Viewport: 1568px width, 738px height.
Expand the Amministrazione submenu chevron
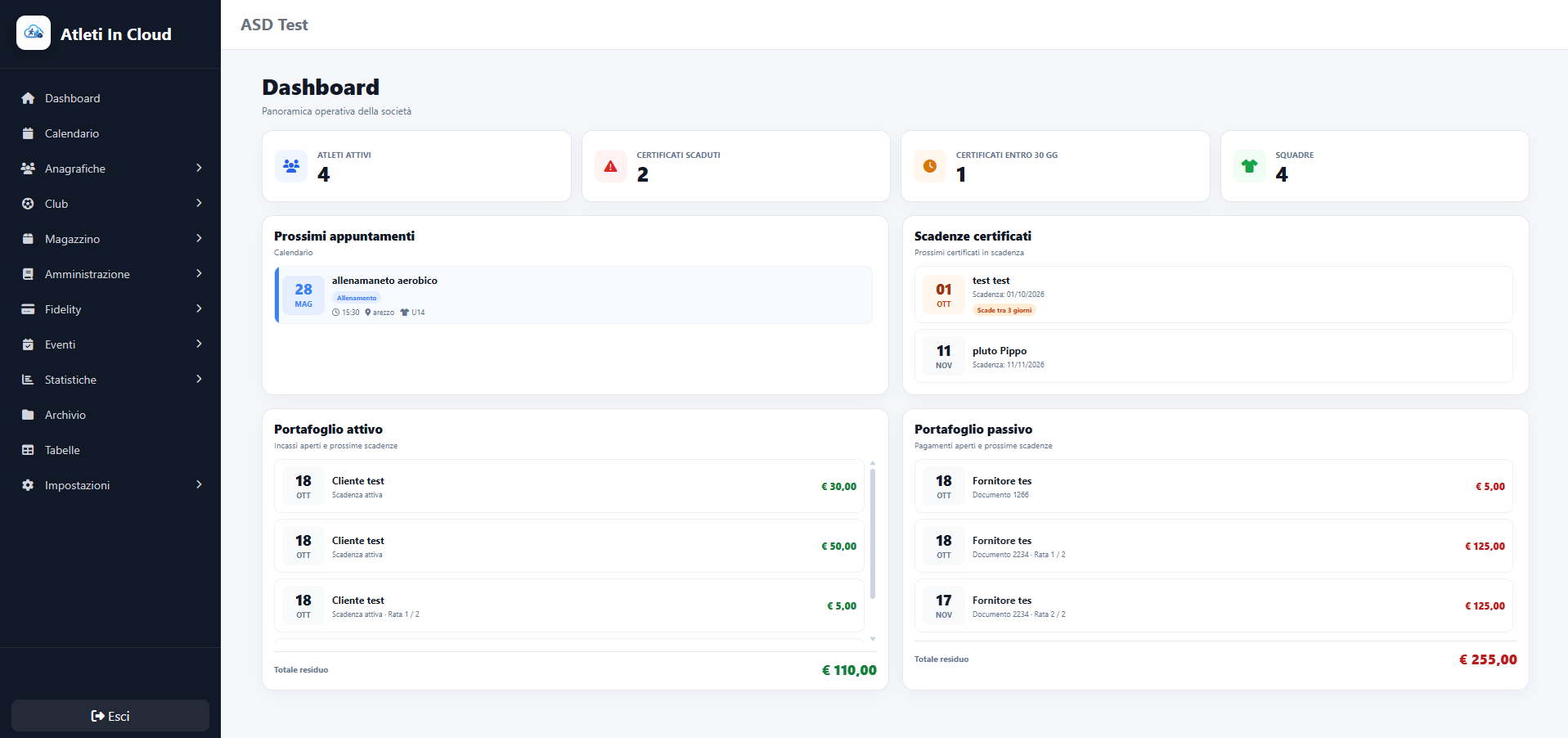199,273
